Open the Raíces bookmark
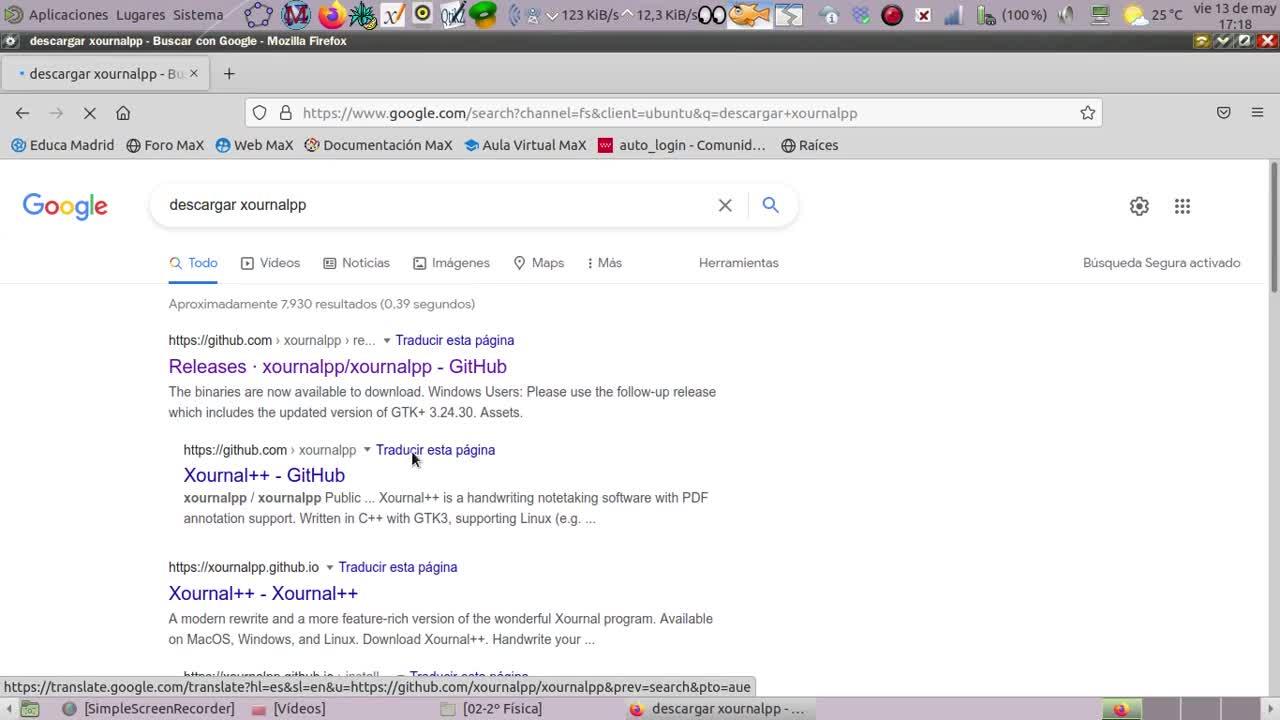The image size is (1280, 720). coord(810,145)
